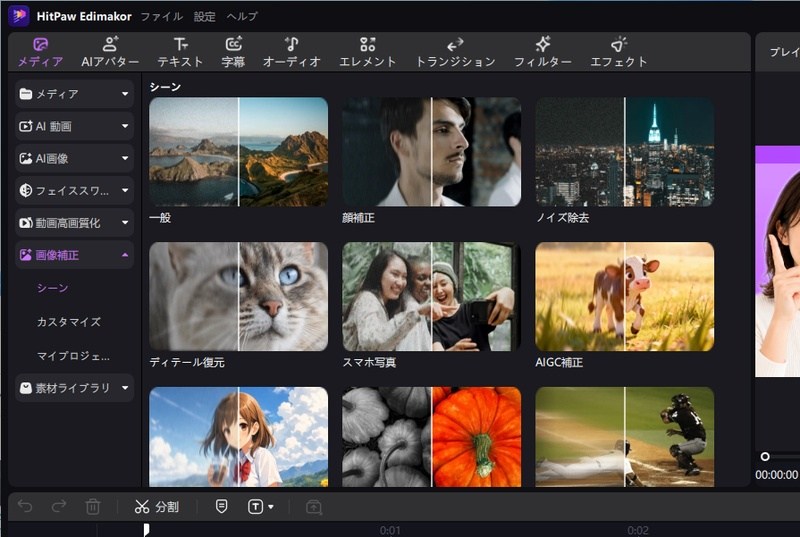Click the T text insert icon in timeline toolbar
This screenshot has height=537, width=800.
[255, 506]
